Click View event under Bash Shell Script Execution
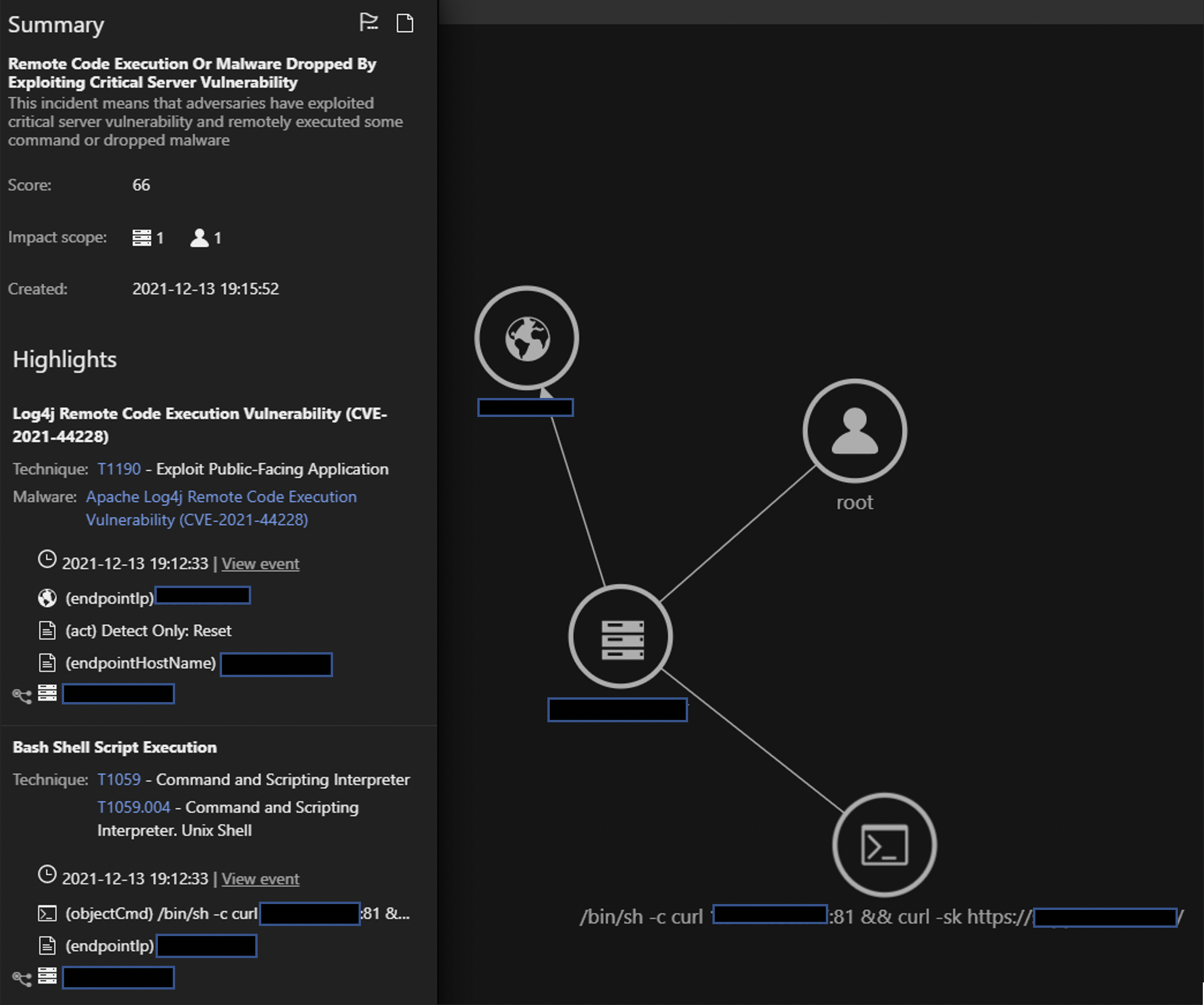The height and width of the screenshot is (1005, 1204). coord(260,879)
